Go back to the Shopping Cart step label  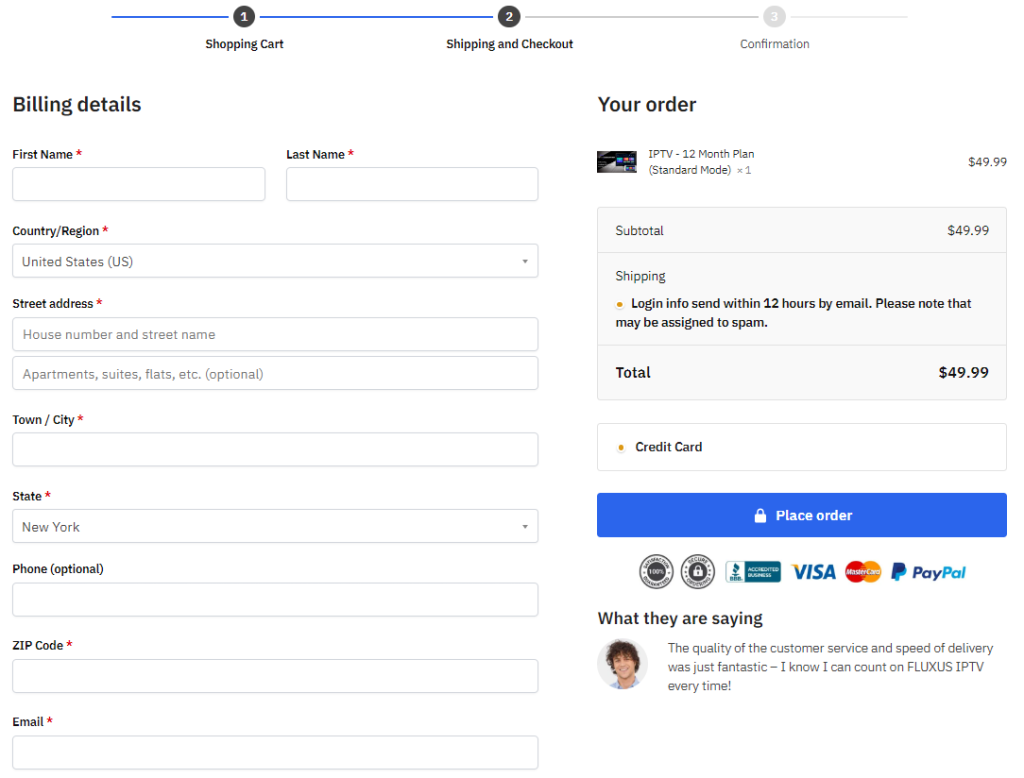[244, 44]
